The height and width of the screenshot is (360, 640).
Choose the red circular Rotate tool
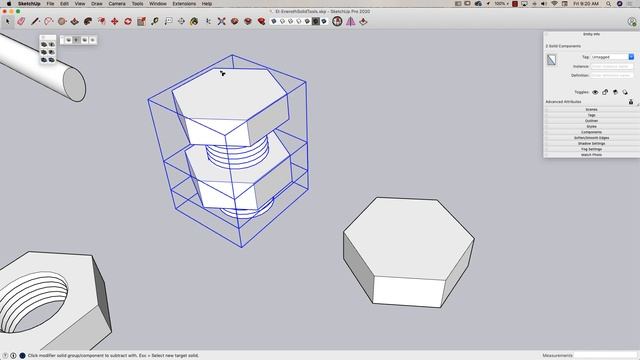click(128, 21)
